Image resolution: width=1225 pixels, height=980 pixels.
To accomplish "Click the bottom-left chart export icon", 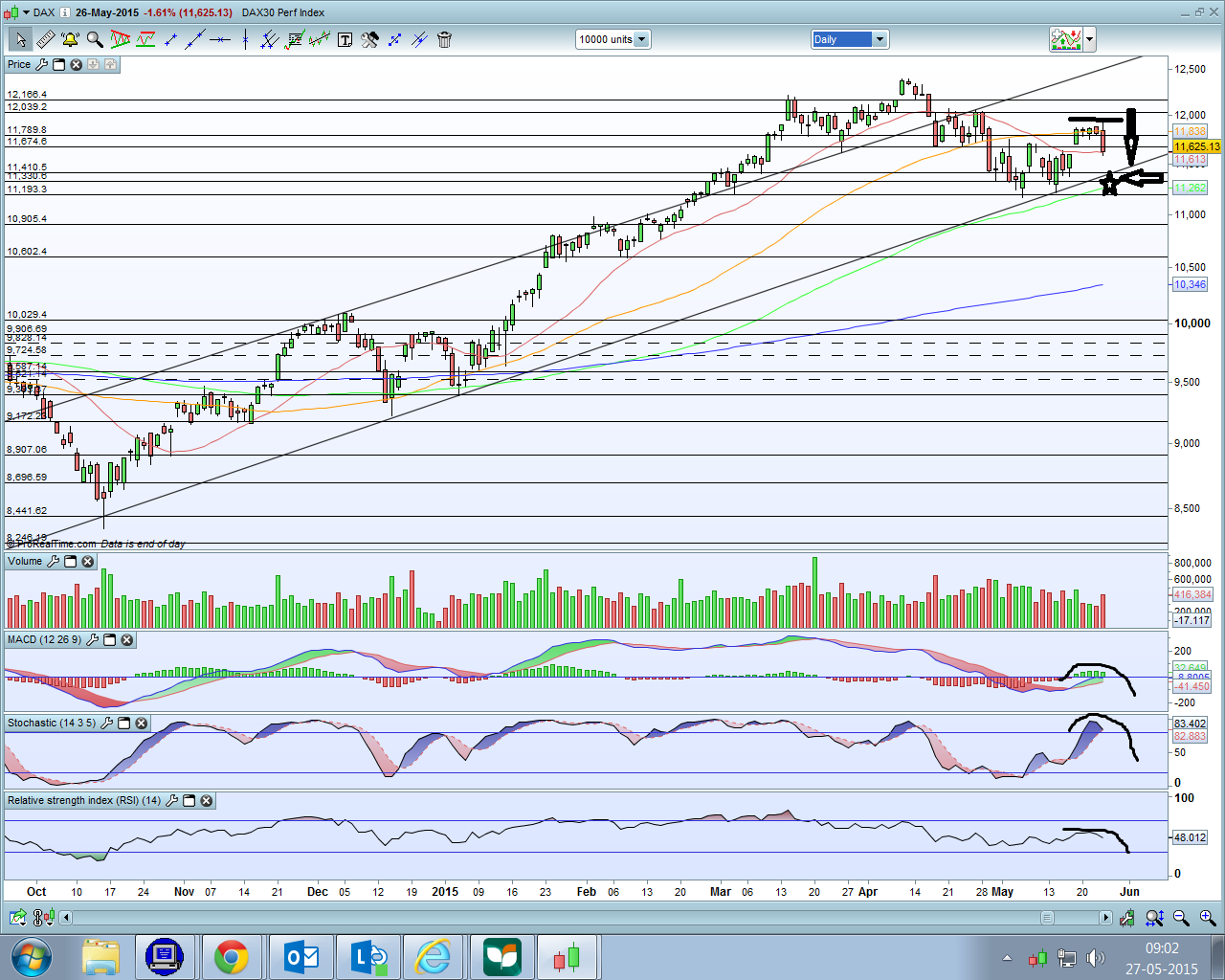I will (18, 918).
